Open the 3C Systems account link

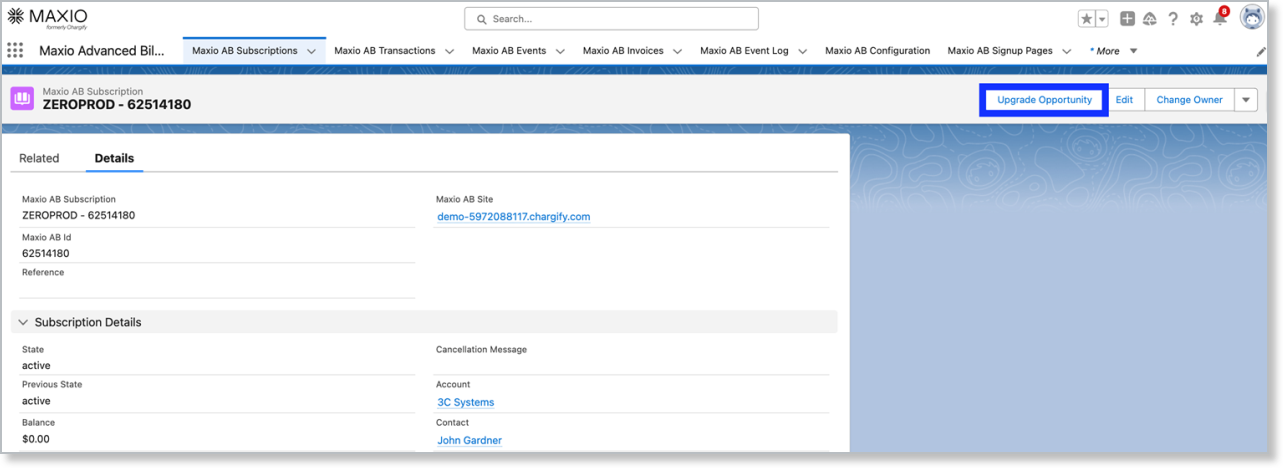[x=465, y=402]
